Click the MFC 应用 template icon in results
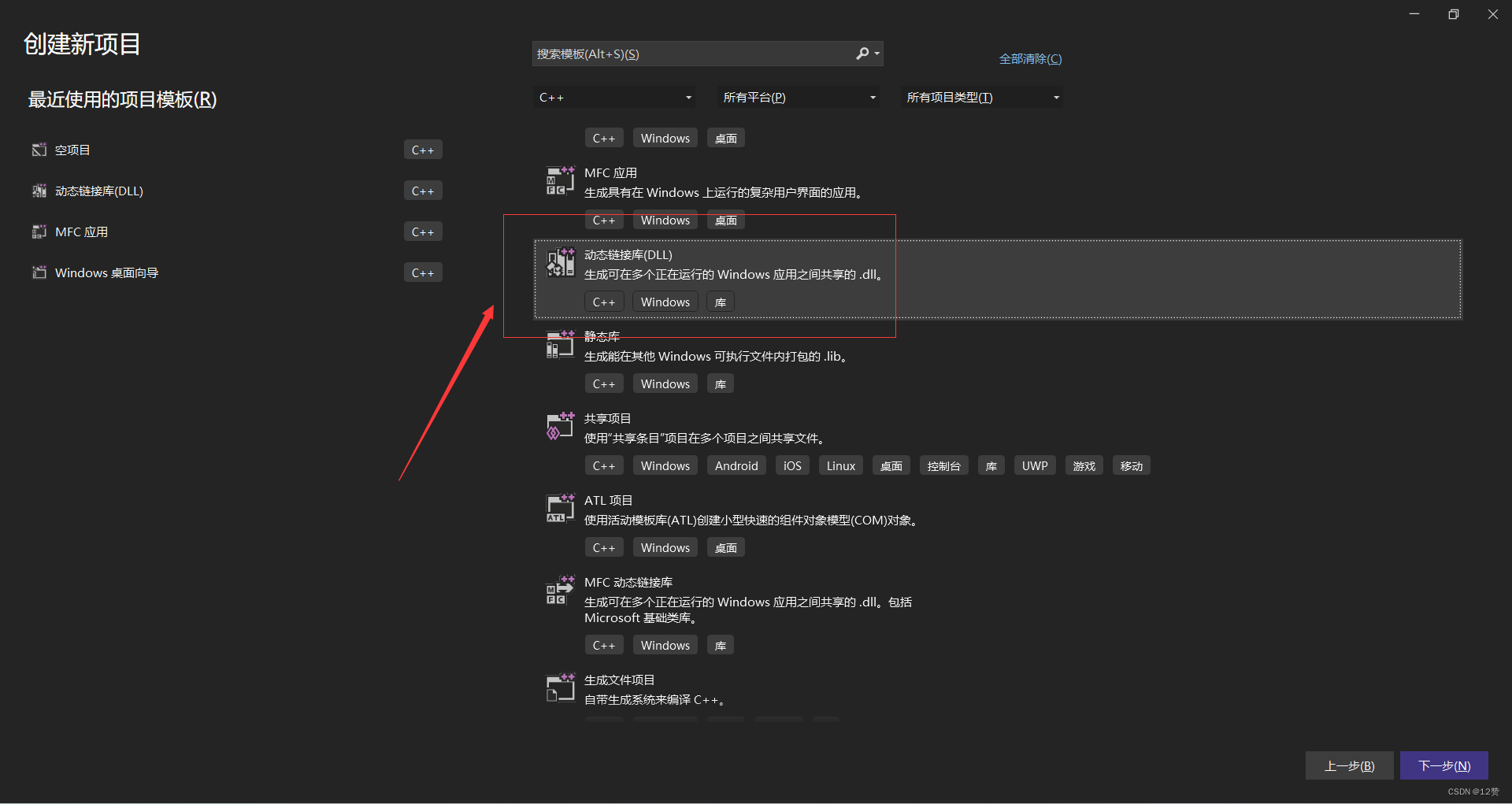This screenshot has height=804, width=1512. click(561, 181)
